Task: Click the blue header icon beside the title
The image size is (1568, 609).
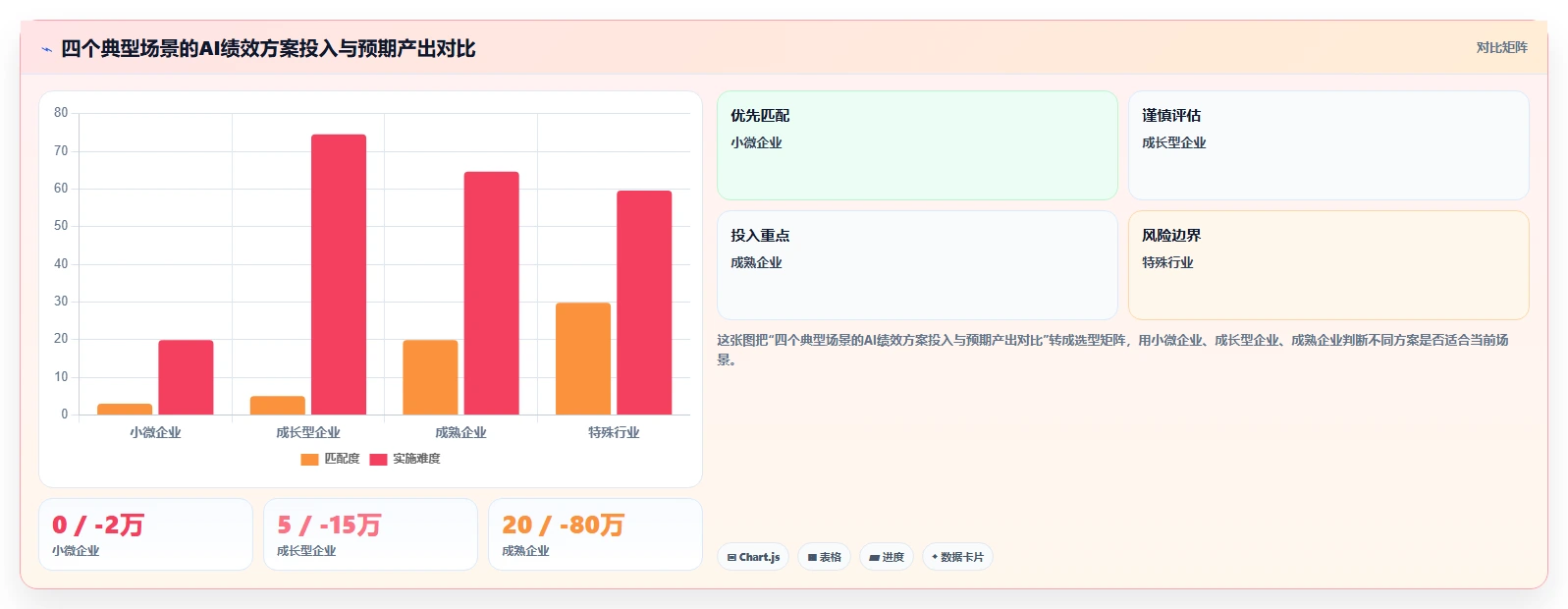Action: (46, 49)
